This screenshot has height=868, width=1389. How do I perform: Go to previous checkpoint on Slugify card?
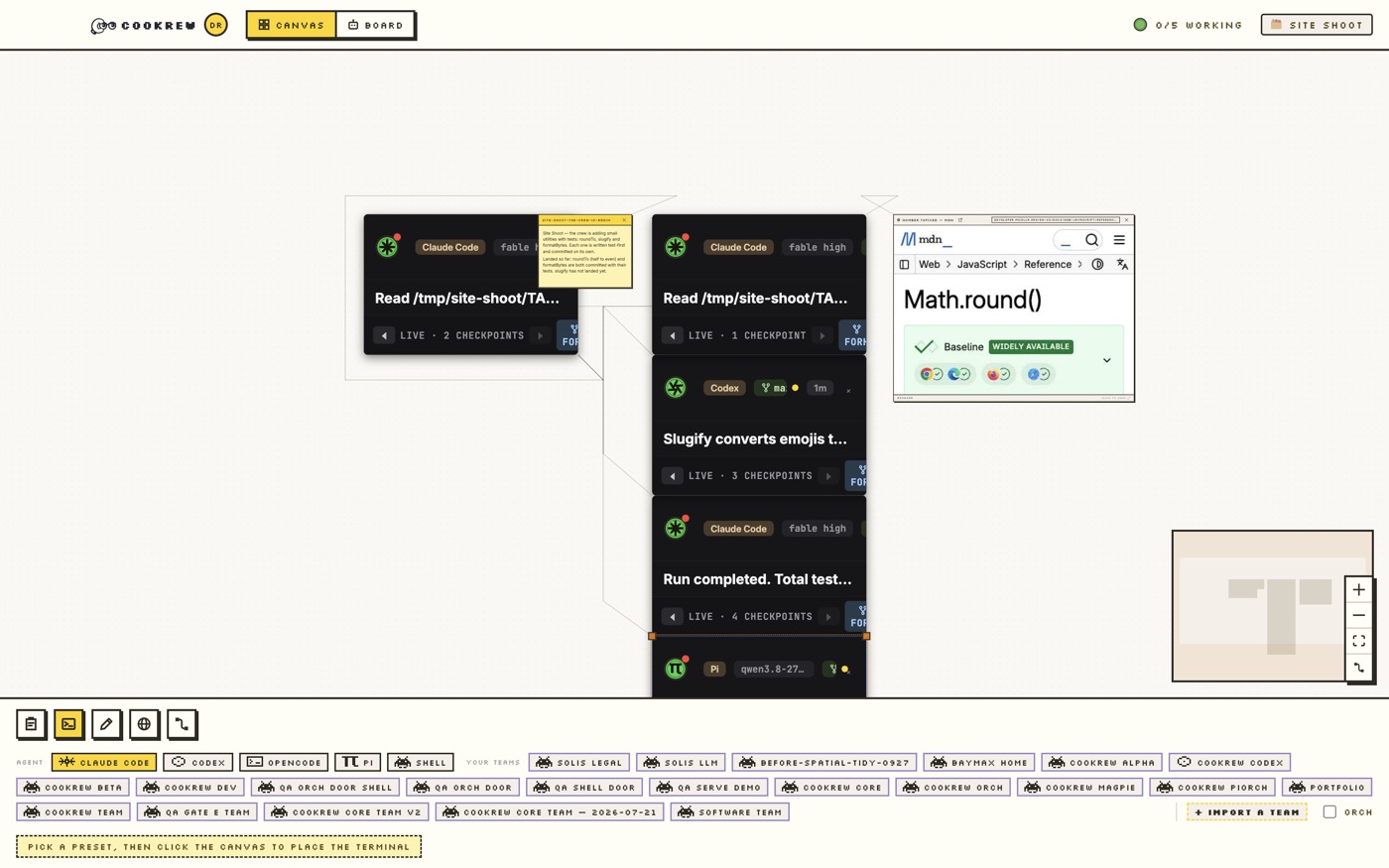(673, 476)
